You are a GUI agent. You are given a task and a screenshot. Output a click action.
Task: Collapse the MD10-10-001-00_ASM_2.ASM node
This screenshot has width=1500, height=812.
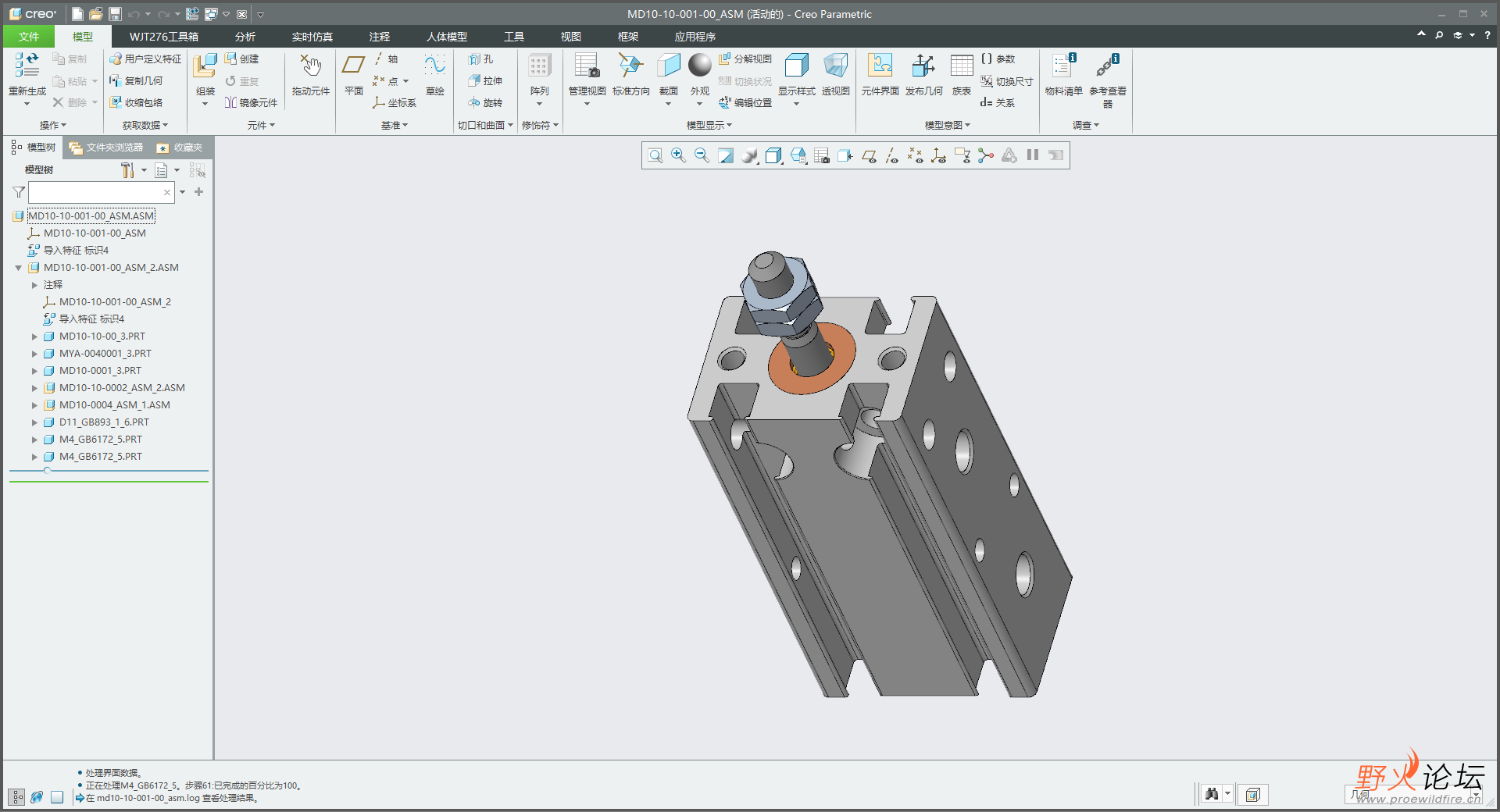click(18, 268)
